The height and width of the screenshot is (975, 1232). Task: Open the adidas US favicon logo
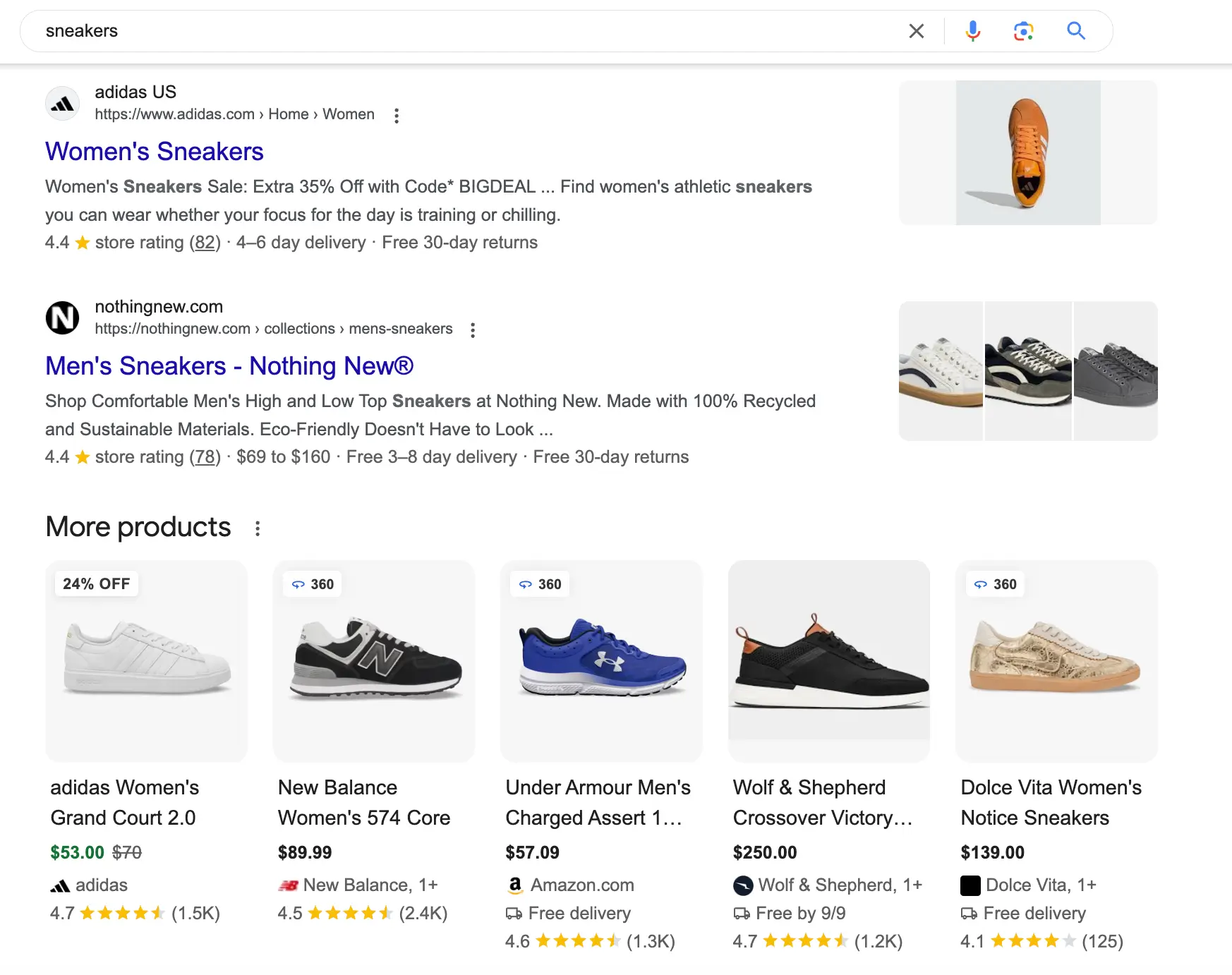pyautogui.click(x=63, y=104)
